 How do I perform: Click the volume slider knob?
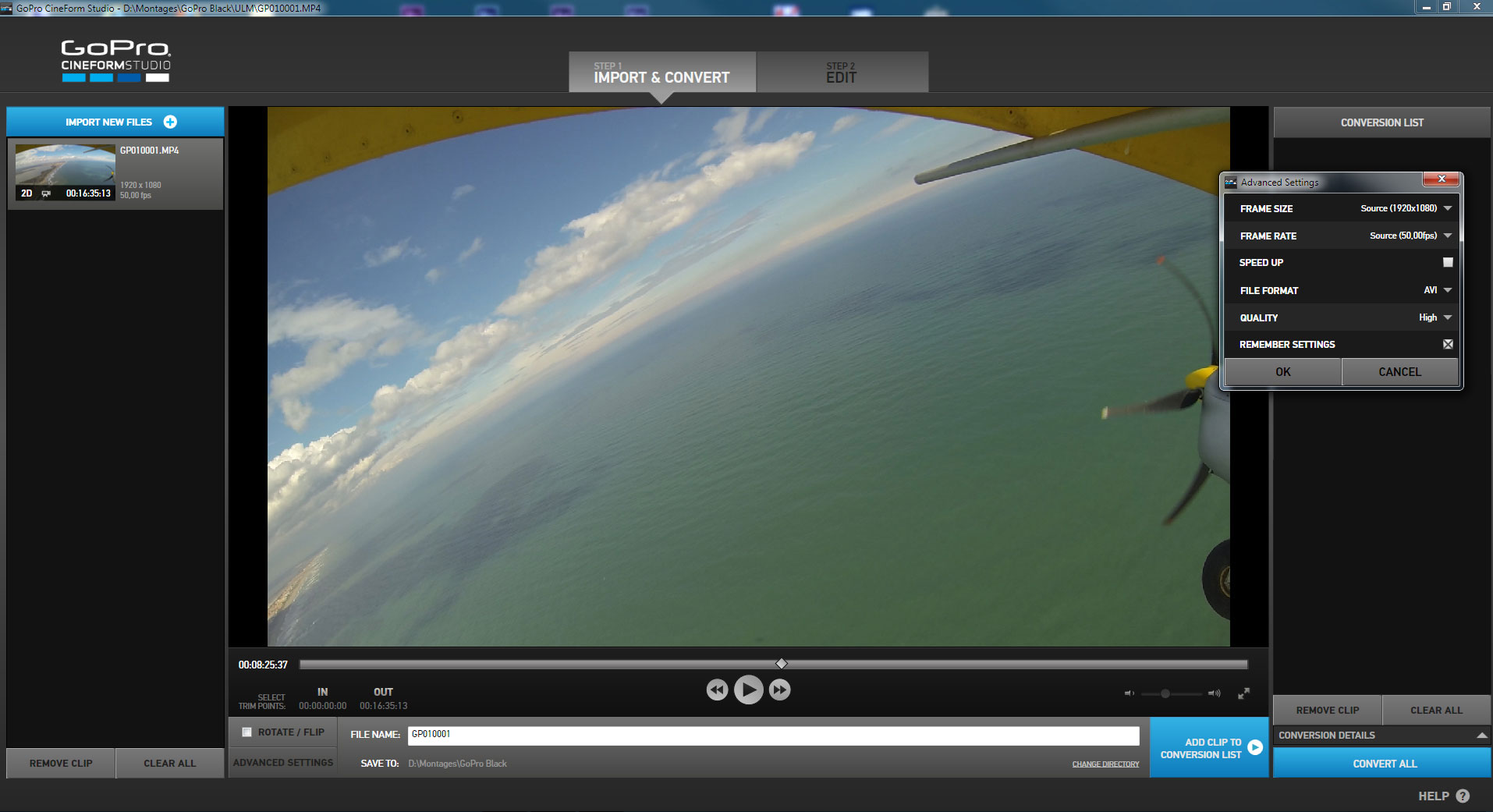point(1165,693)
